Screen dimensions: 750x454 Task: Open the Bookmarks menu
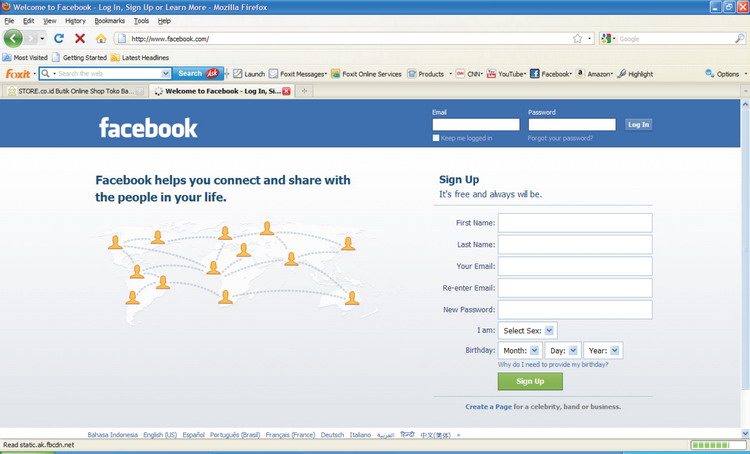click(110, 21)
